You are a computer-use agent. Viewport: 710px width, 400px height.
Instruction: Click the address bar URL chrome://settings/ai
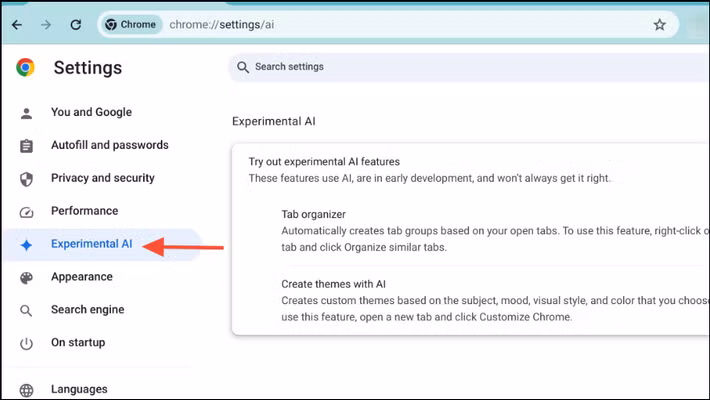click(221, 24)
